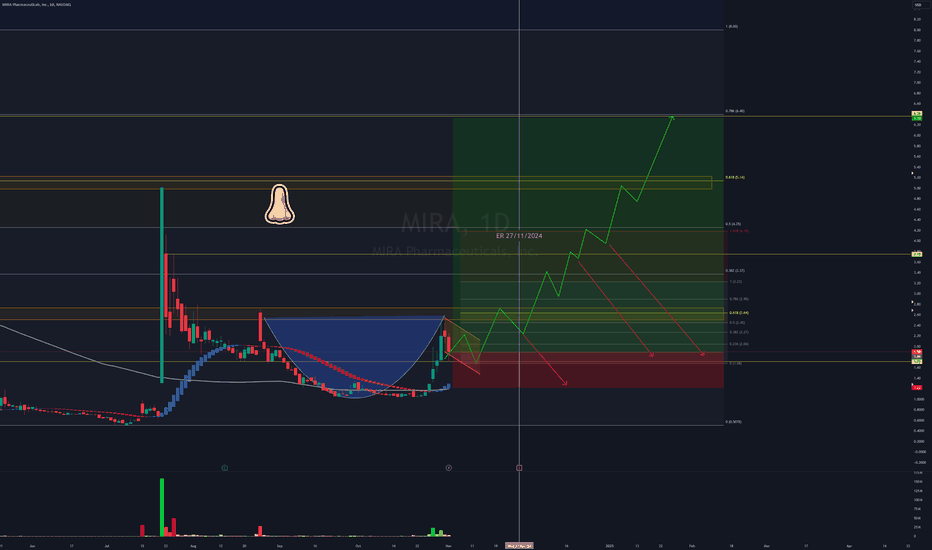Click the USD currency selector on price axis
The image size is (932, 550).
[x=918, y=5]
